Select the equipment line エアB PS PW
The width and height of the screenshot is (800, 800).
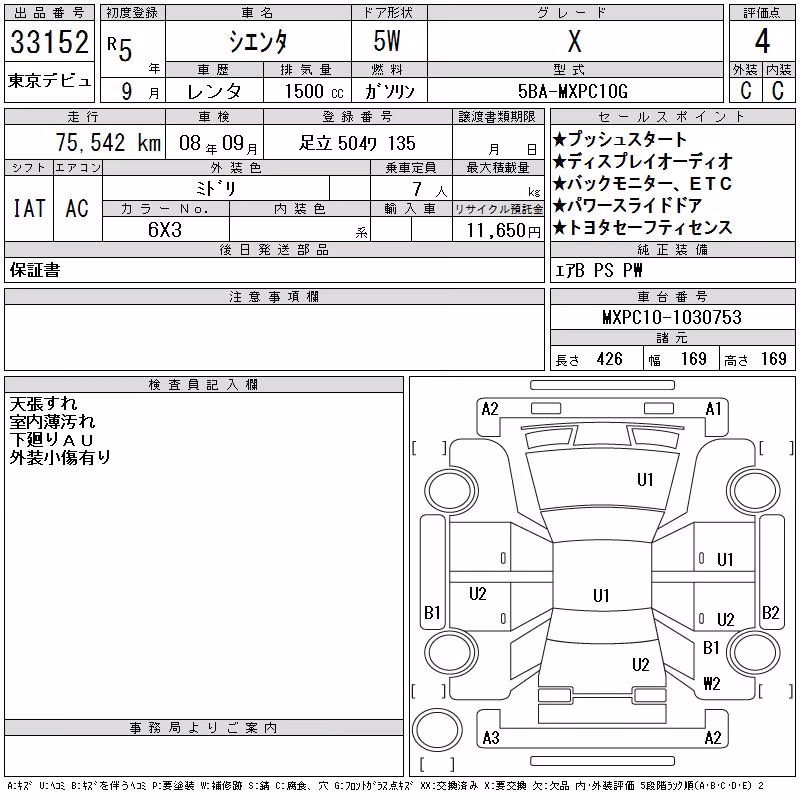pos(598,270)
